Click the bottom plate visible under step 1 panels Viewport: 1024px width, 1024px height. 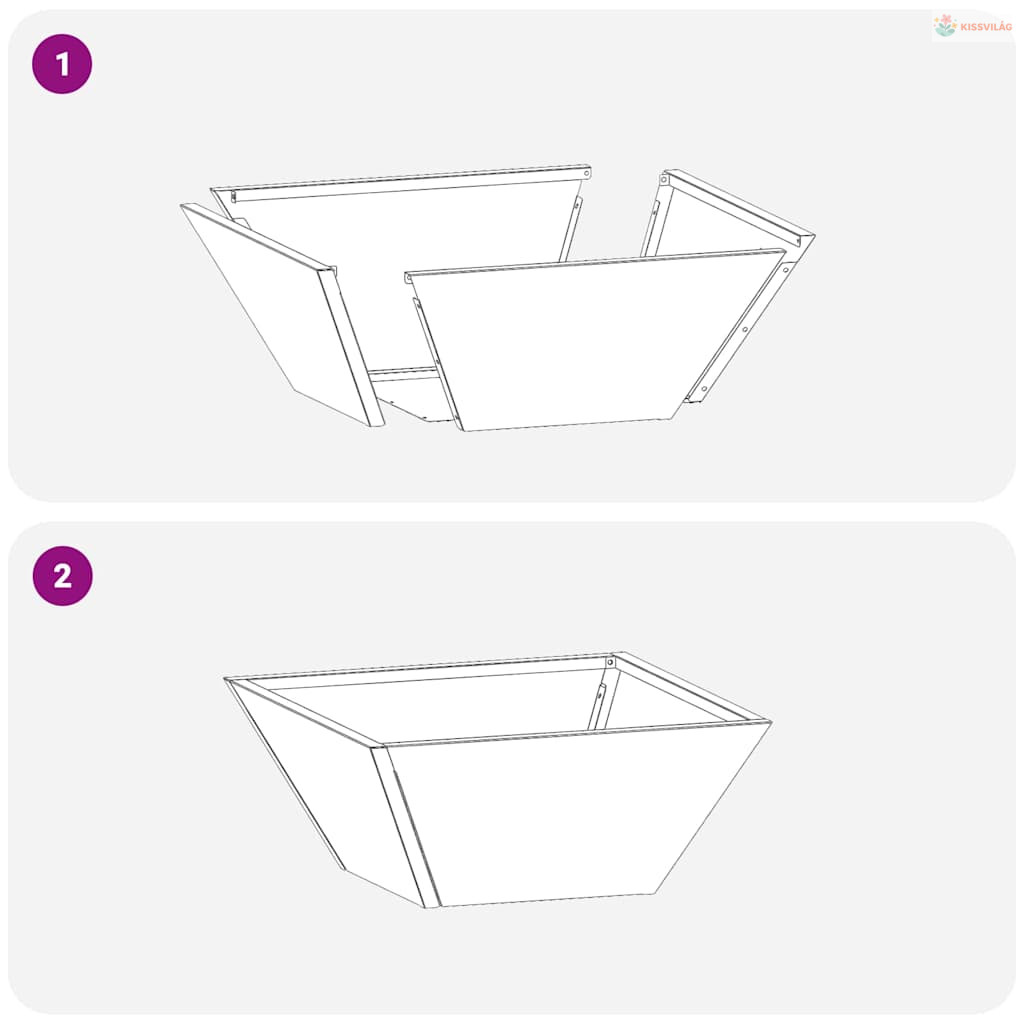411,395
